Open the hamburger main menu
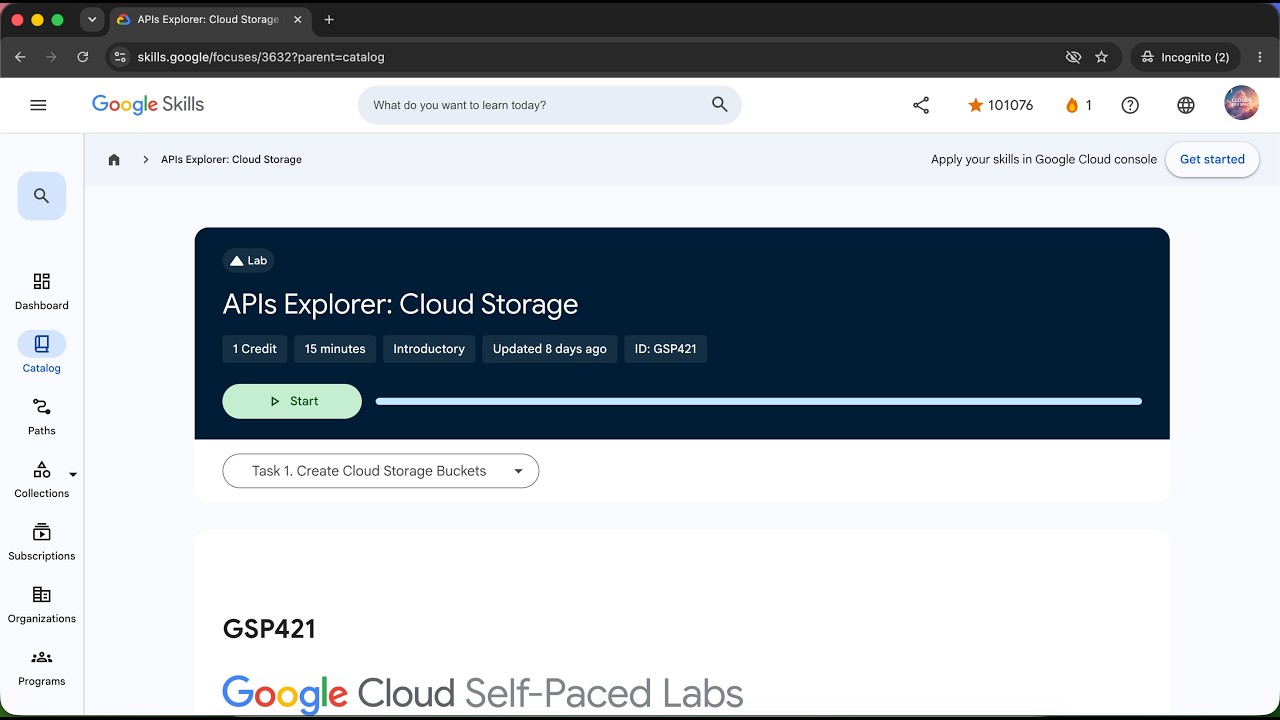The width and height of the screenshot is (1280, 720). pyautogui.click(x=38, y=105)
